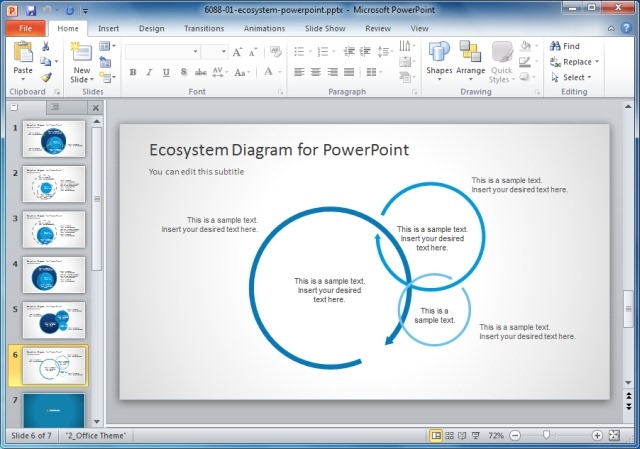The image size is (640, 449).
Task: Toggle Strikethrough text
Action: tap(200, 72)
